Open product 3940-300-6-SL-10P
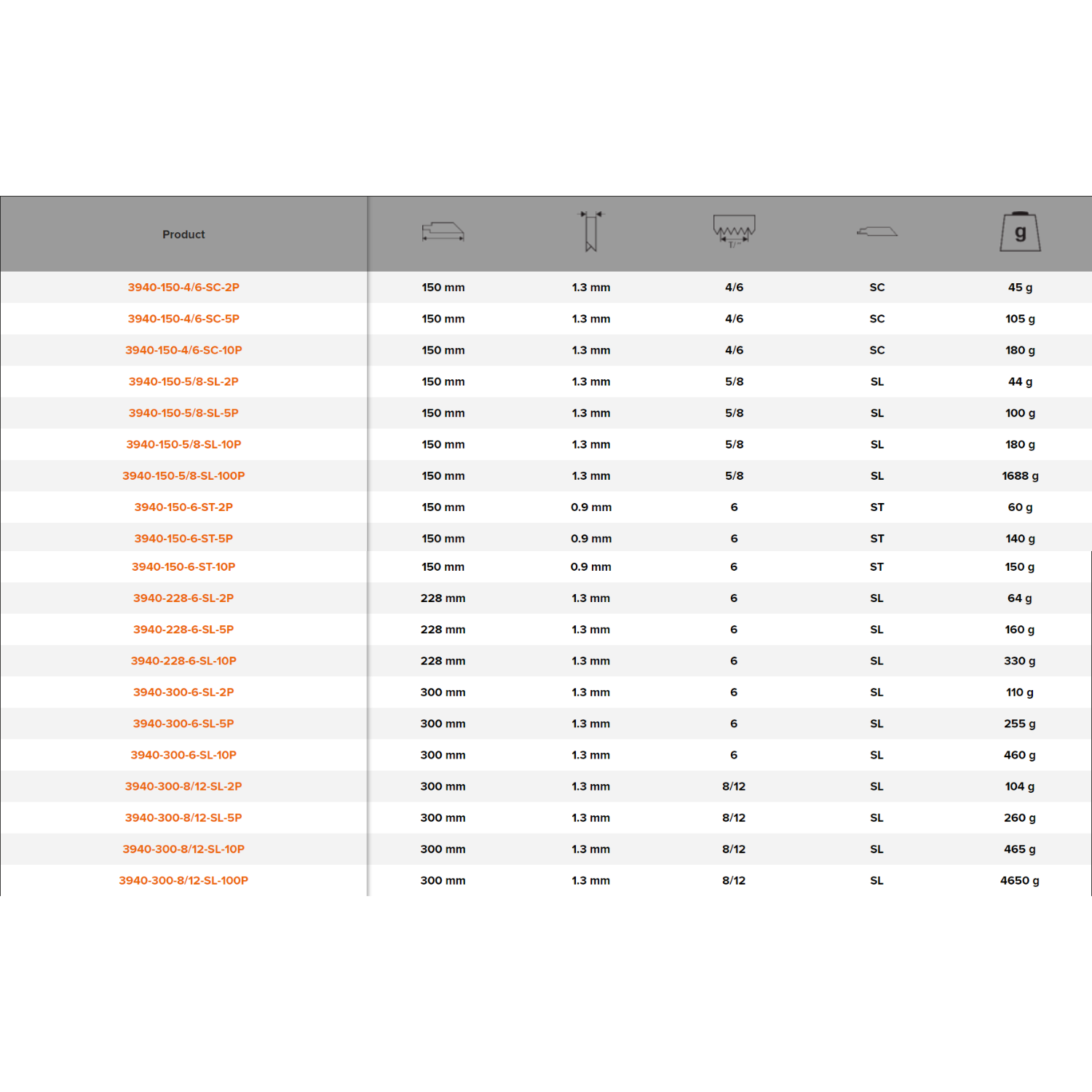Viewport: 1092px width, 1092px height. pyautogui.click(x=183, y=755)
